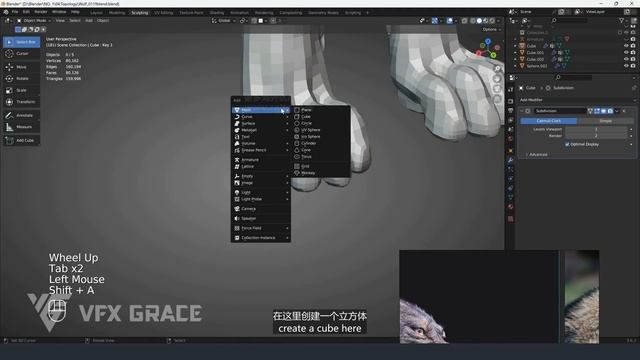Remove the Subdivision modifier with X button
The image size is (640, 360).
point(624,111)
